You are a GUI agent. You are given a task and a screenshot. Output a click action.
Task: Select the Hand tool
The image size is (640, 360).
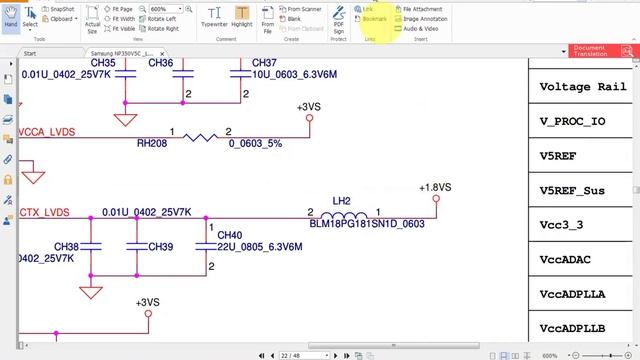11,18
